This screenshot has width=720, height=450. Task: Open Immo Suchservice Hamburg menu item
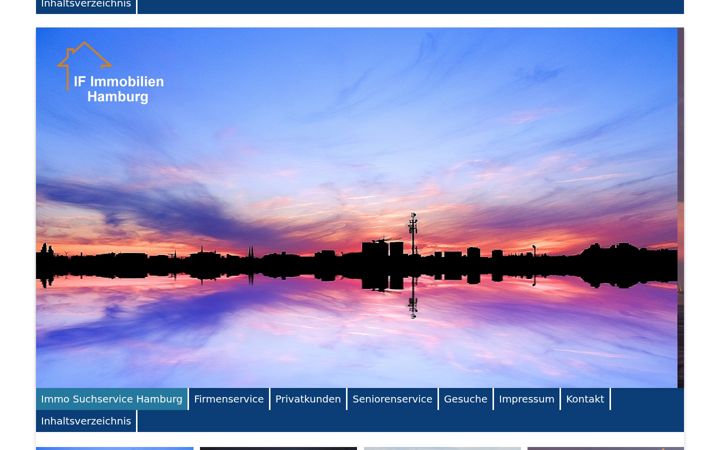click(112, 399)
